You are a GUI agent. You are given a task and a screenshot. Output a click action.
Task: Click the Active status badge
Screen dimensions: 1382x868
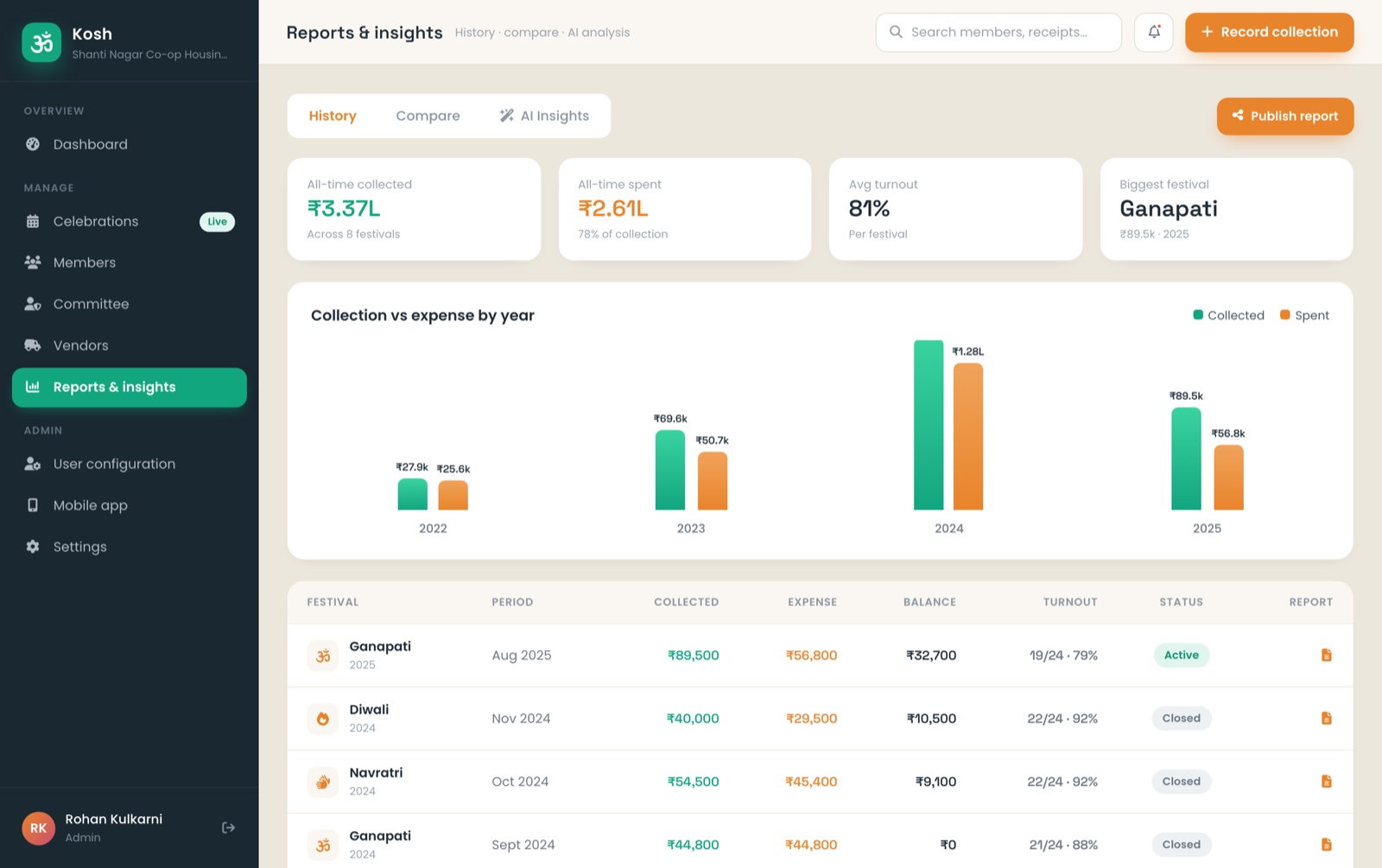(x=1182, y=656)
